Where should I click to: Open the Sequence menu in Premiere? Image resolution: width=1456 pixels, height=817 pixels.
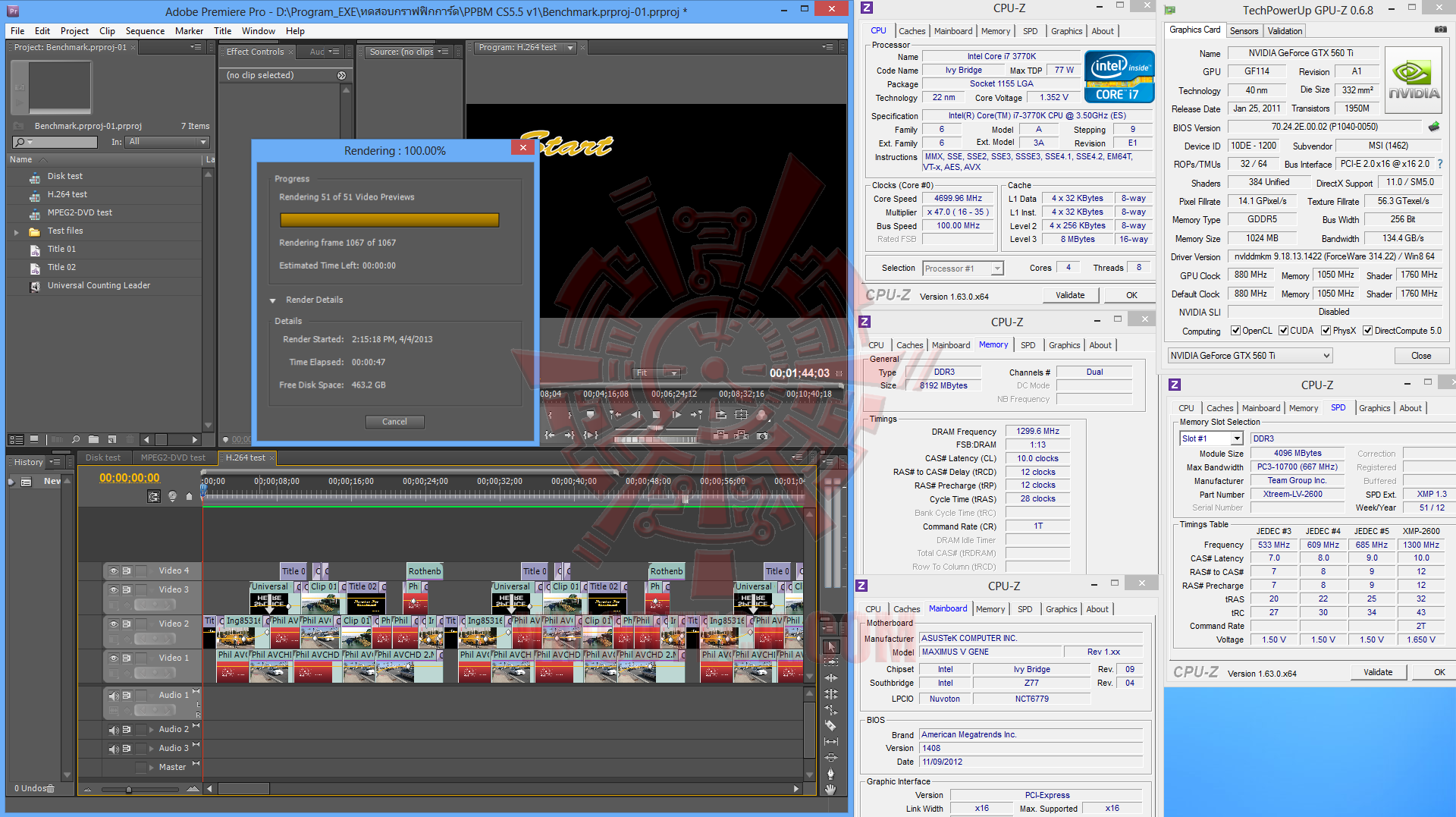pos(145,31)
